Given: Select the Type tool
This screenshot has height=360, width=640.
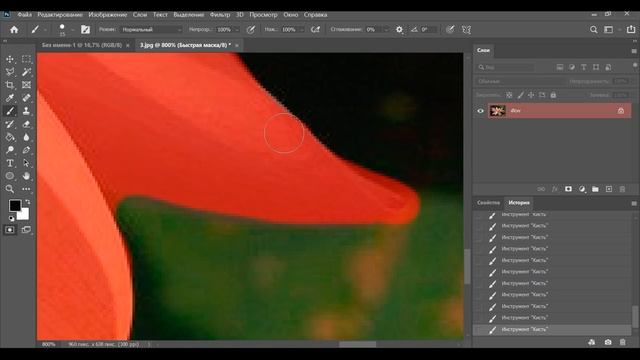Looking at the screenshot, I should click(10, 163).
